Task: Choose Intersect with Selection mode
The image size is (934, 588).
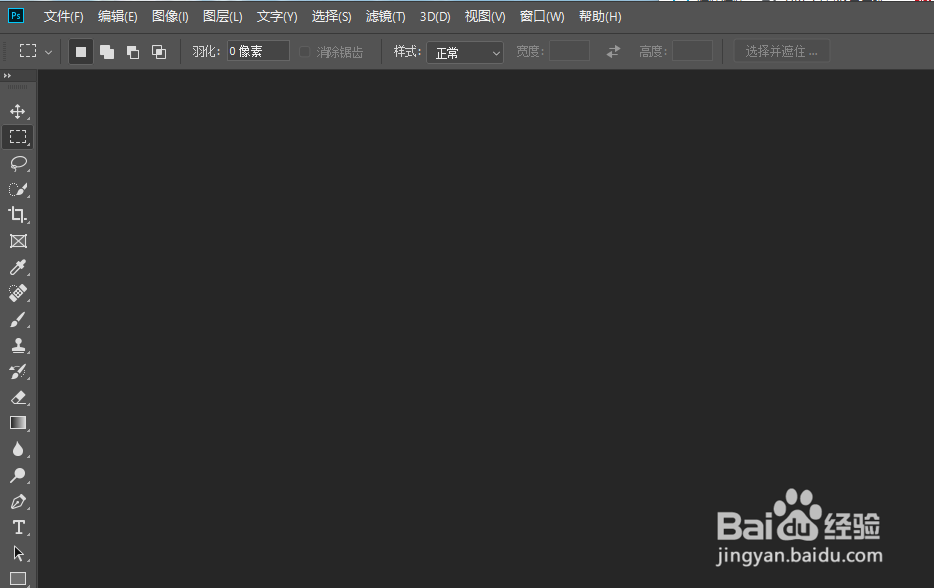Action: click(159, 52)
